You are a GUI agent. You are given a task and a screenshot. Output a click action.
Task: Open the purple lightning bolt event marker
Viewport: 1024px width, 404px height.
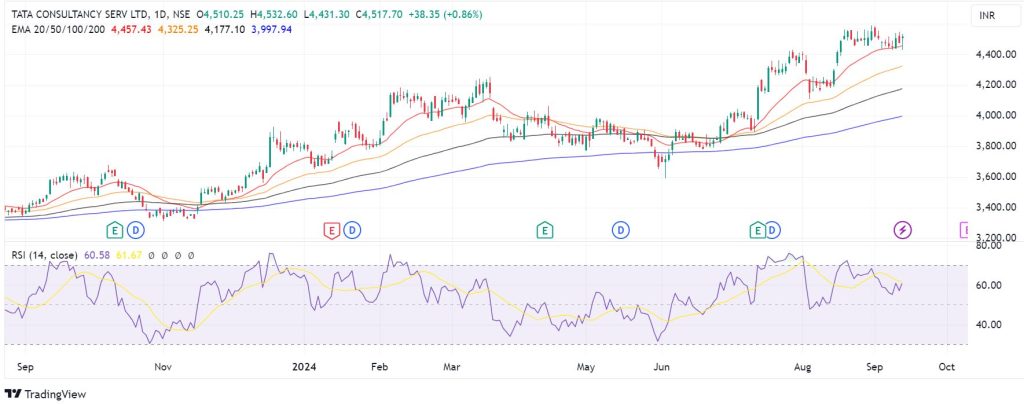(x=903, y=230)
